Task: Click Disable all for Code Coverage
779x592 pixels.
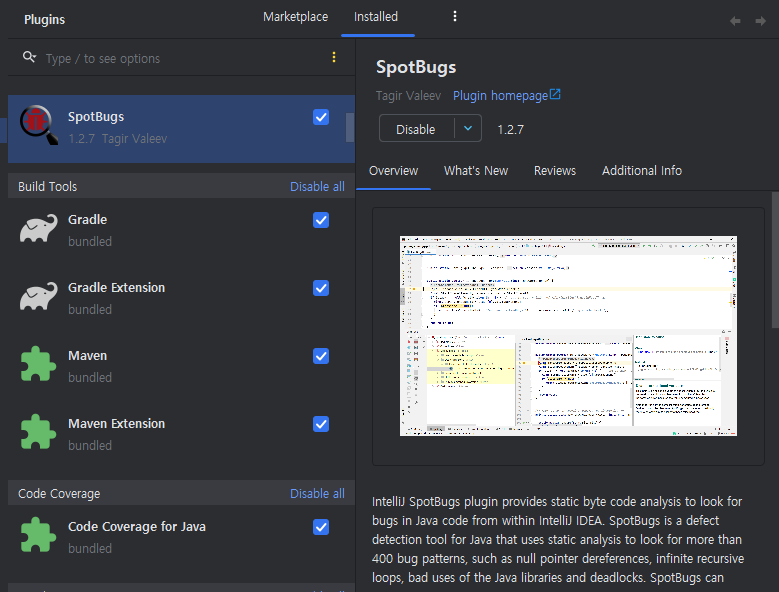Action: [317, 494]
